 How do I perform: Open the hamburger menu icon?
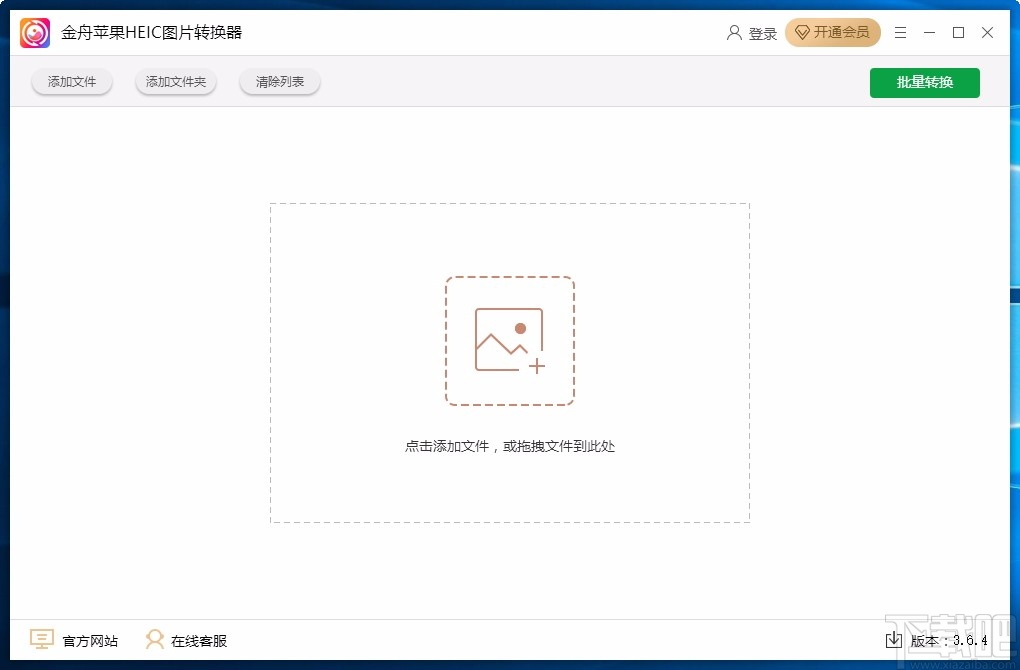899,32
